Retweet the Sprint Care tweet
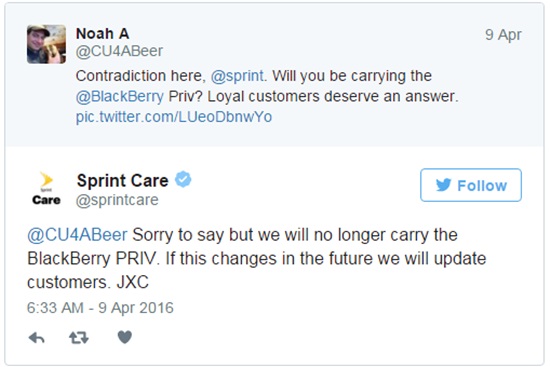Image resolution: width=550 pixels, height=367 pixels. 79,338
